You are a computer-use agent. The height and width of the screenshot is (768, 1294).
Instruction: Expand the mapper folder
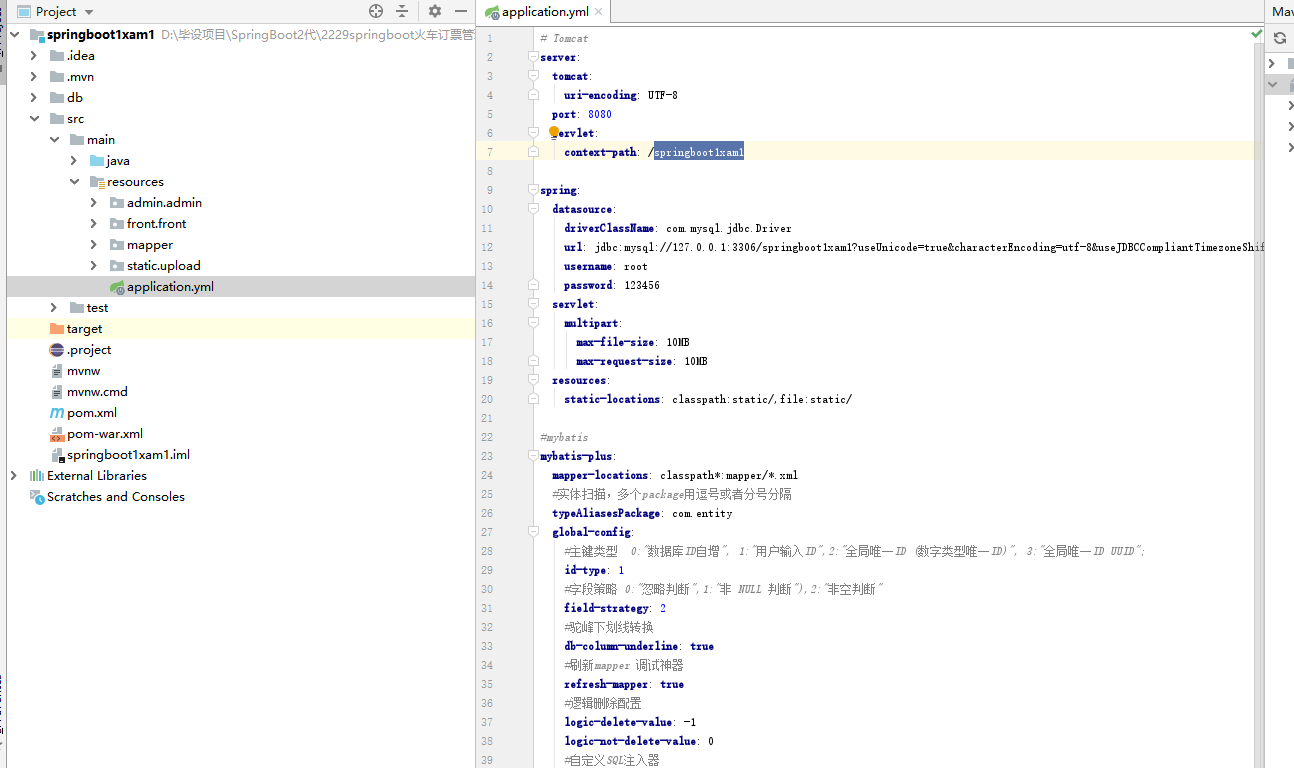(x=94, y=245)
